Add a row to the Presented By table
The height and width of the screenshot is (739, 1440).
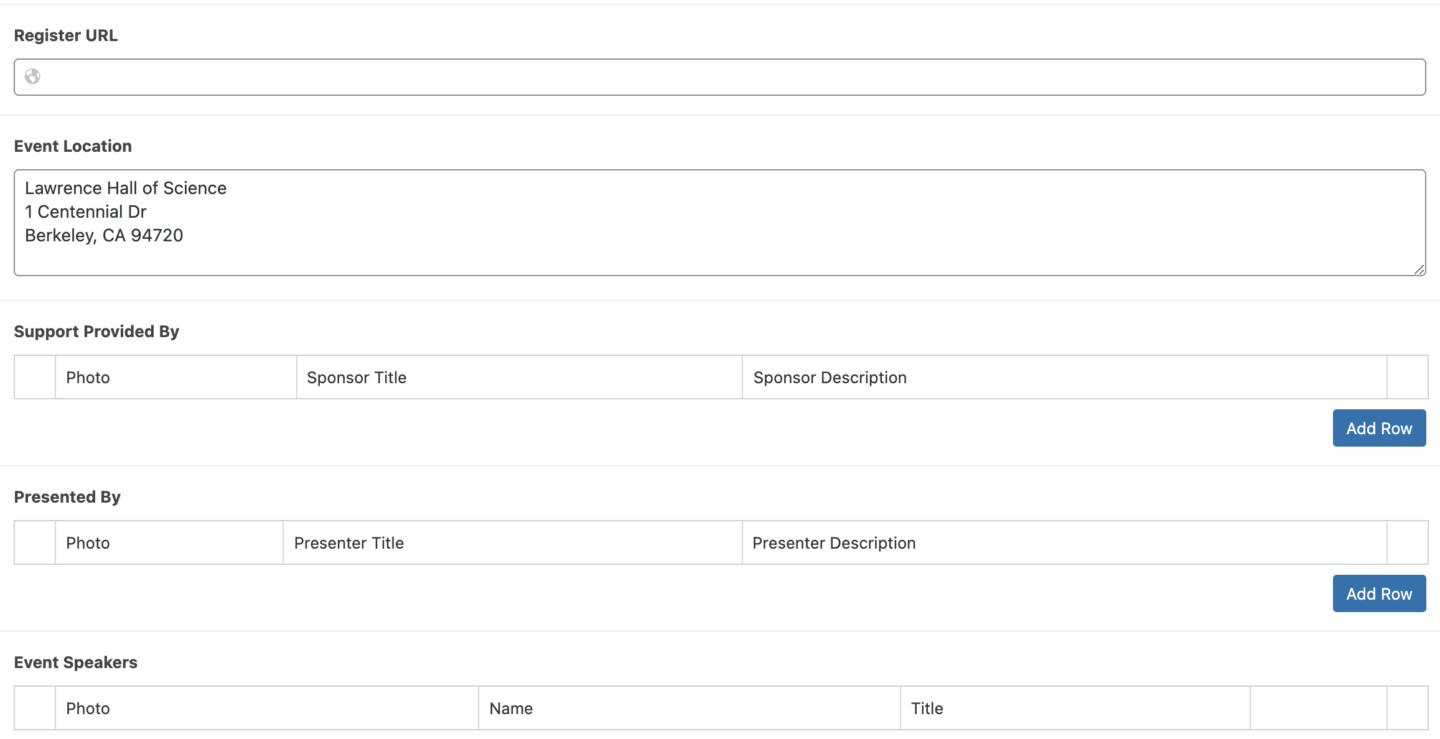[1379, 593]
